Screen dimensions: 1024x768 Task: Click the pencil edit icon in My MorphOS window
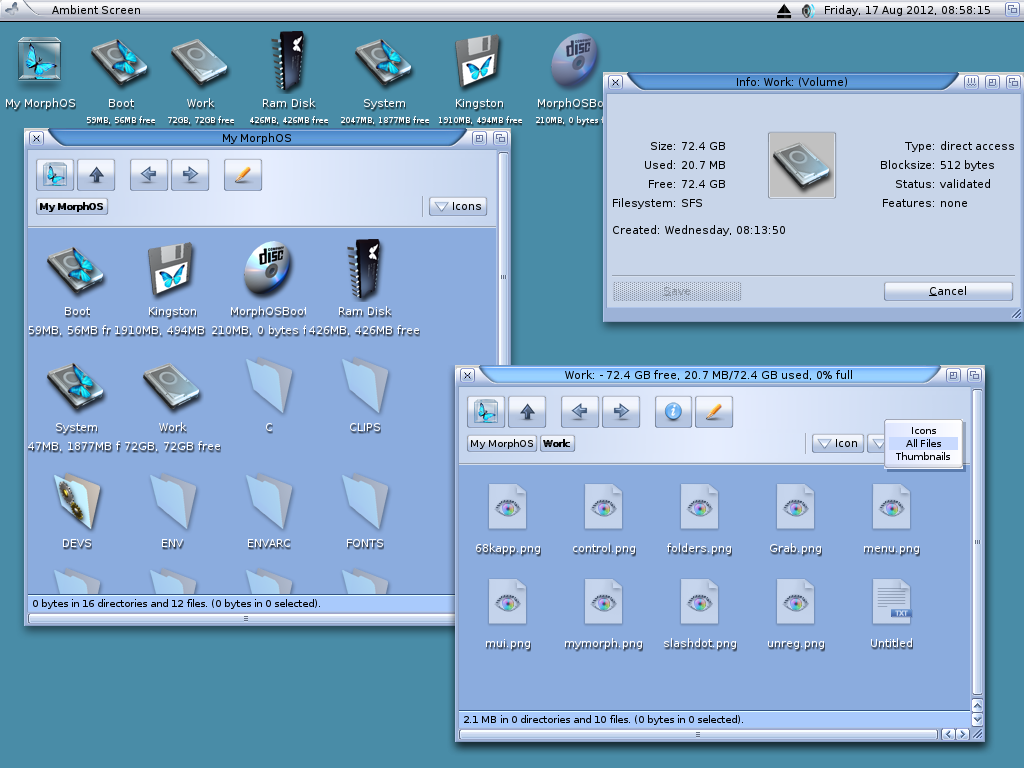coord(242,174)
